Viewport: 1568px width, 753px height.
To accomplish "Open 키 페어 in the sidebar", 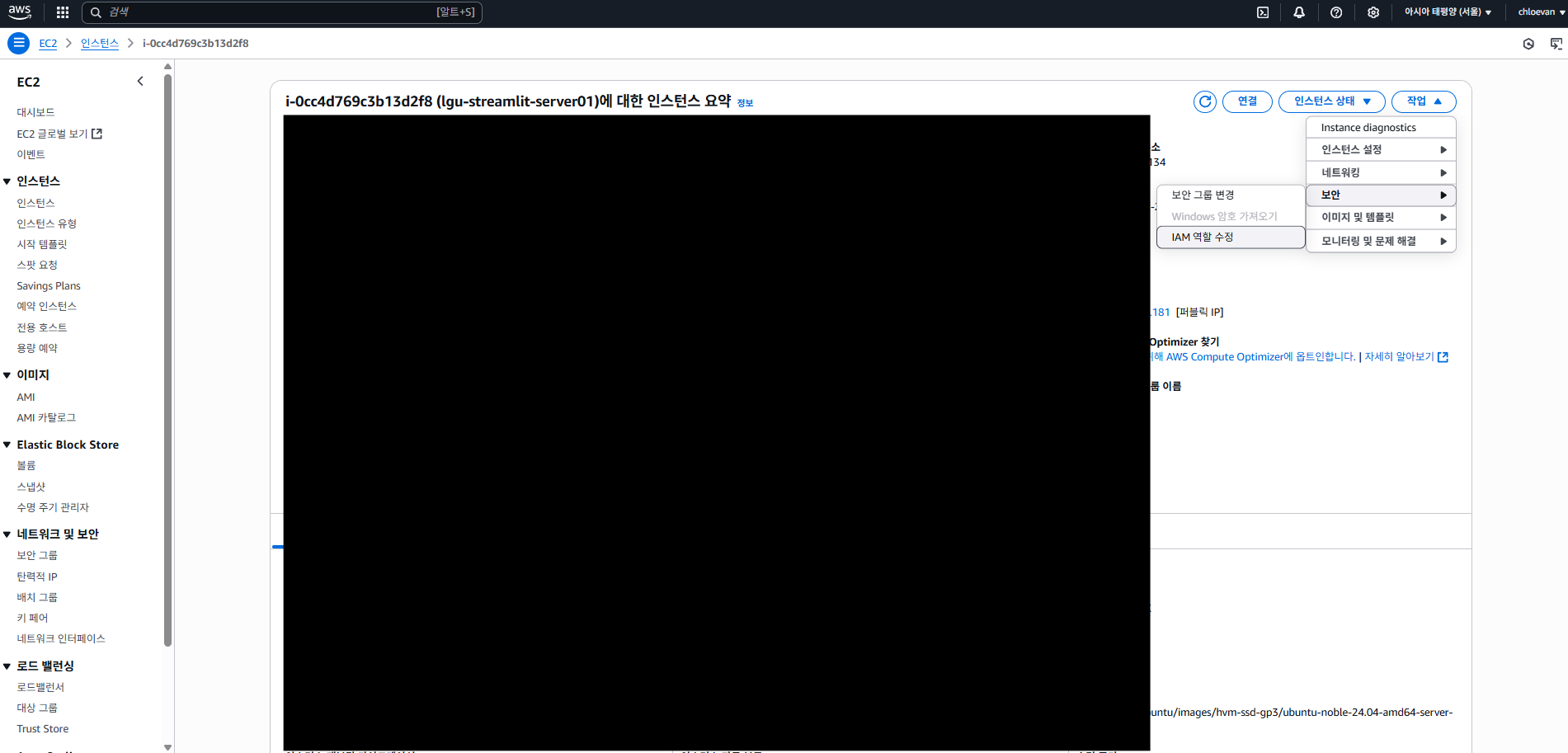I will coord(32,618).
